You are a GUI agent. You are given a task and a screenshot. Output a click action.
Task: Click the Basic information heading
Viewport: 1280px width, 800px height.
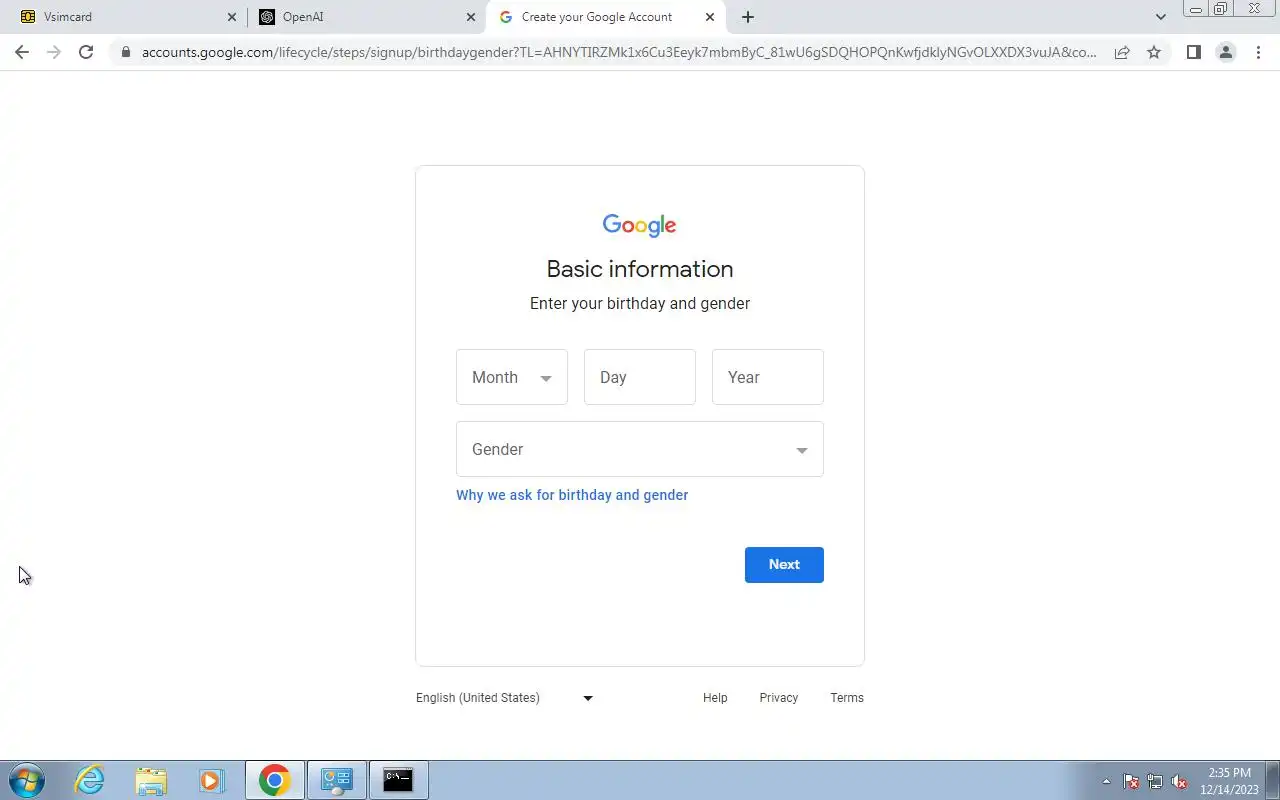coord(640,269)
